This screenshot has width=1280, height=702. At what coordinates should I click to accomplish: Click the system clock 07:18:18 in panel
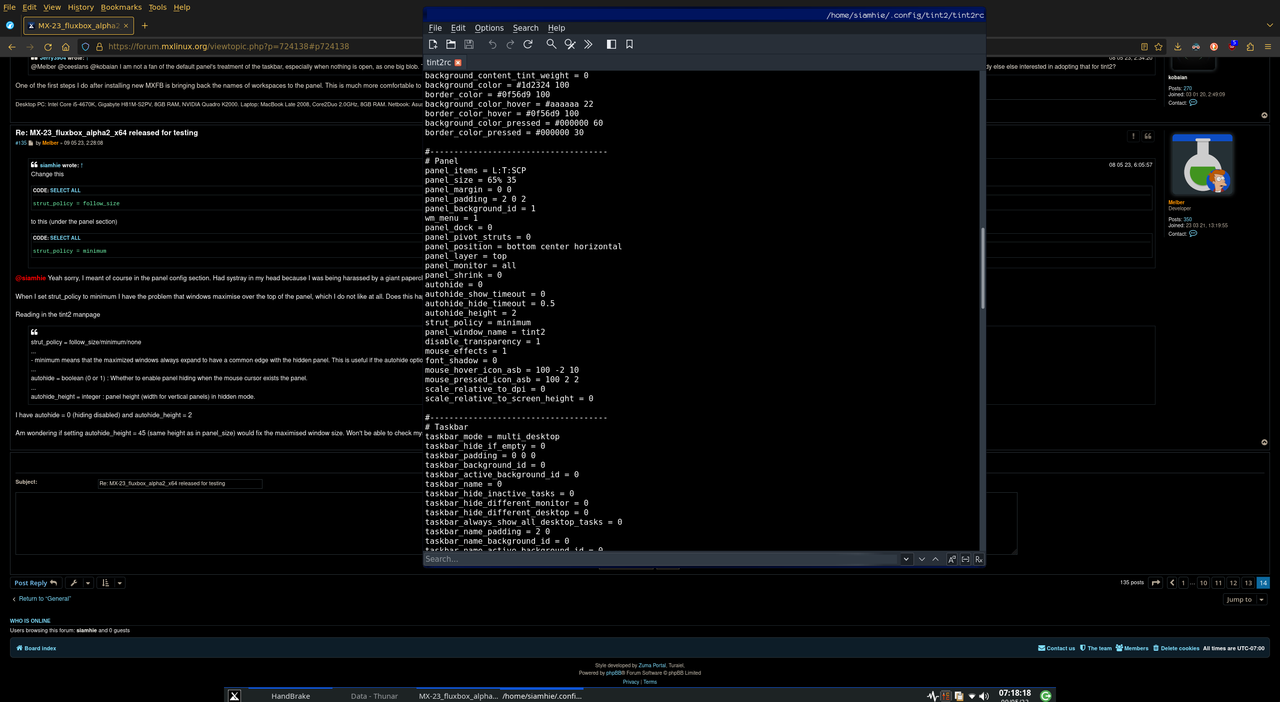[x=1014, y=693]
